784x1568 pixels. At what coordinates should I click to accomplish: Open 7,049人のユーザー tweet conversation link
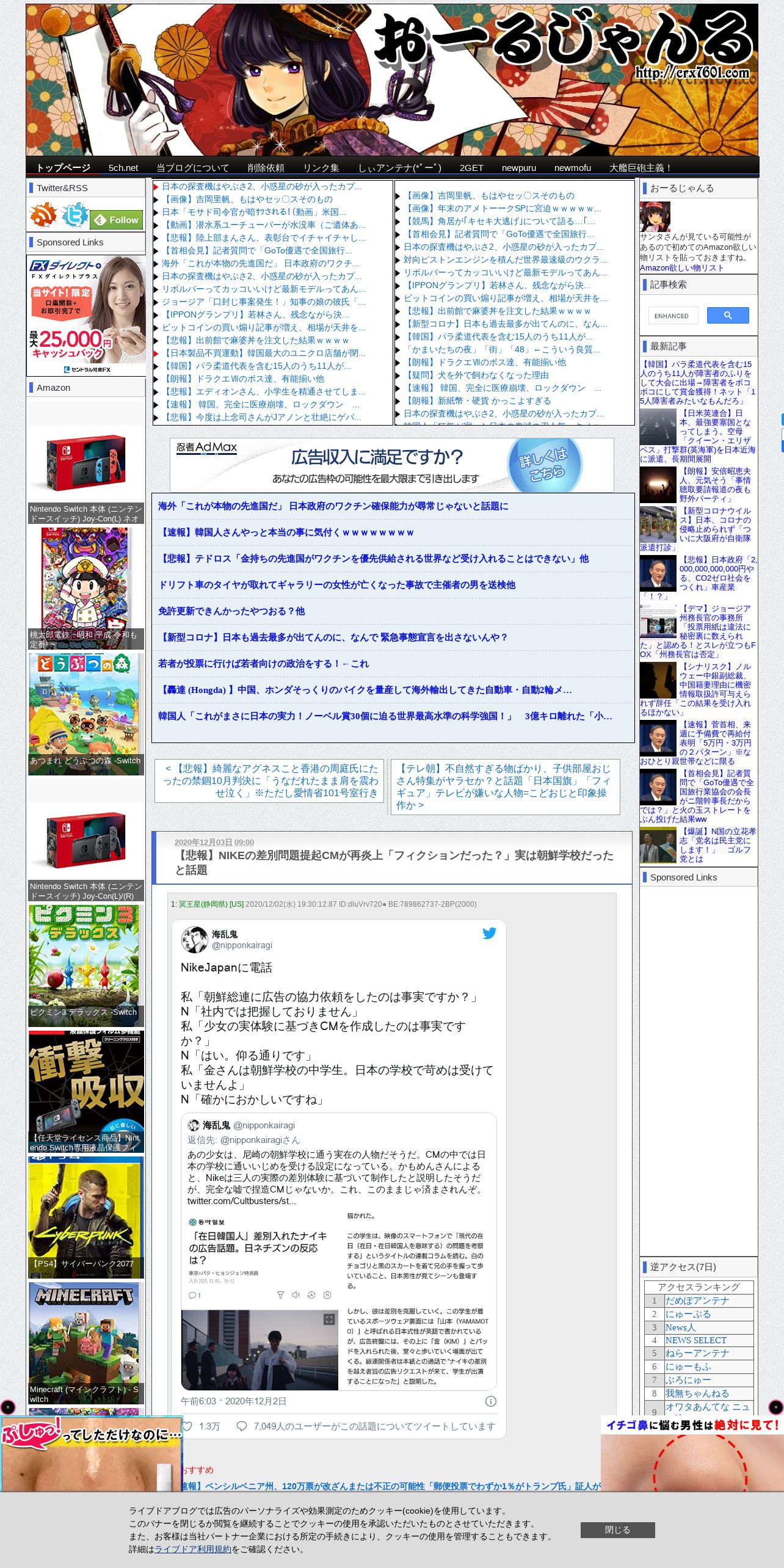tap(374, 1426)
